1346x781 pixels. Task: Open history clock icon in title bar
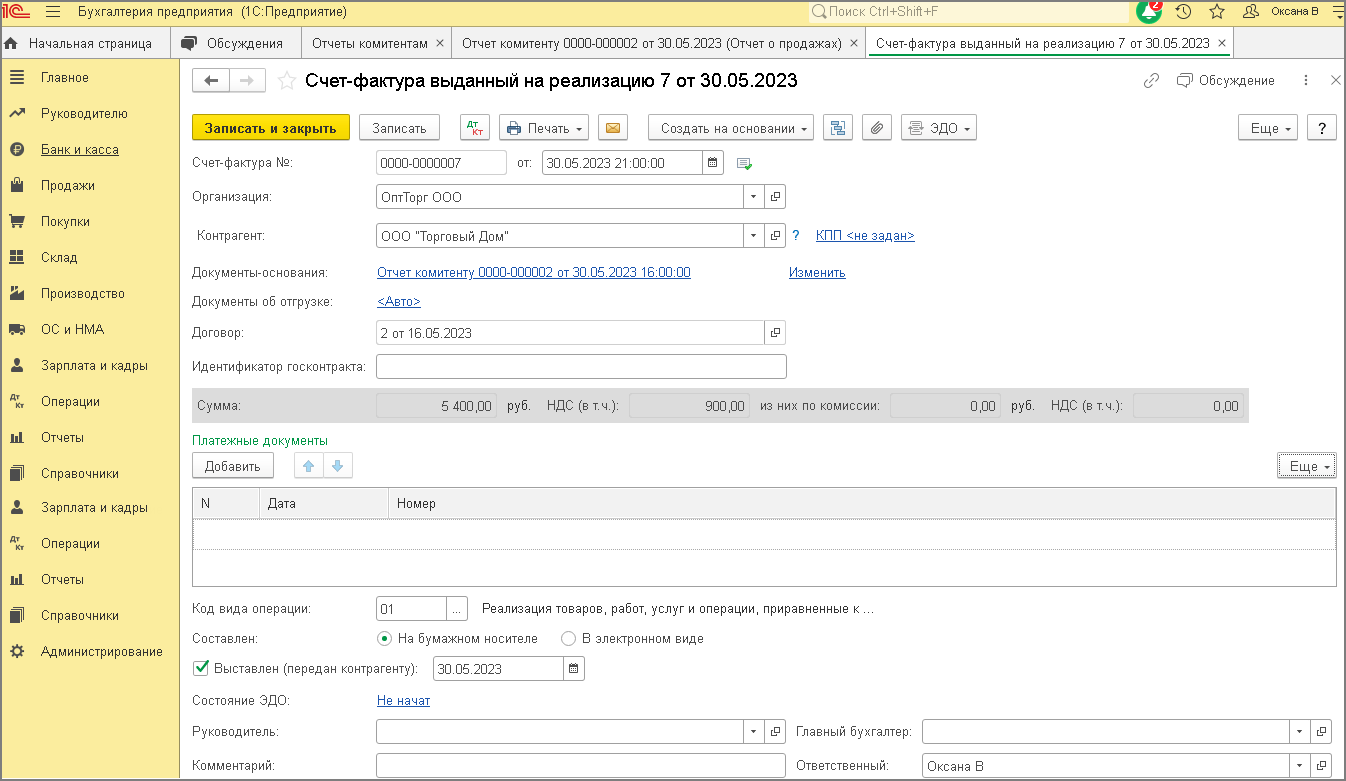pyautogui.click(x=1183, y=12)
